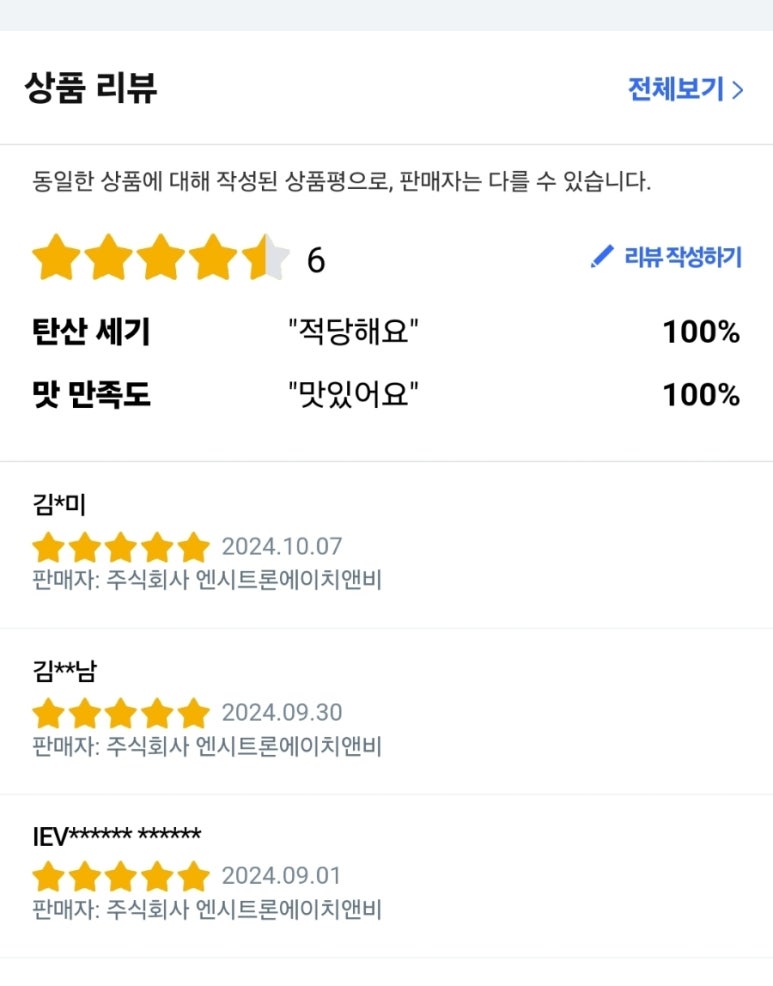Click the chevron arrow beside 전체보기
773x986 pixels.
point(738,90)
